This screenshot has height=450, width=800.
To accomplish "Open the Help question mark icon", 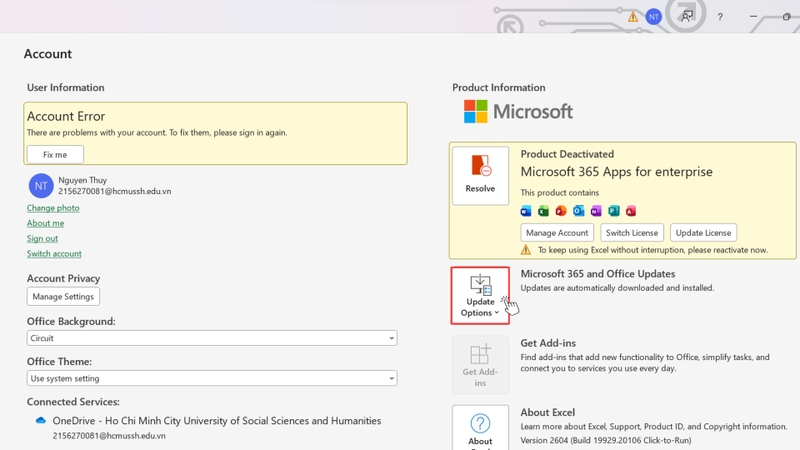I will click(720, 17).
